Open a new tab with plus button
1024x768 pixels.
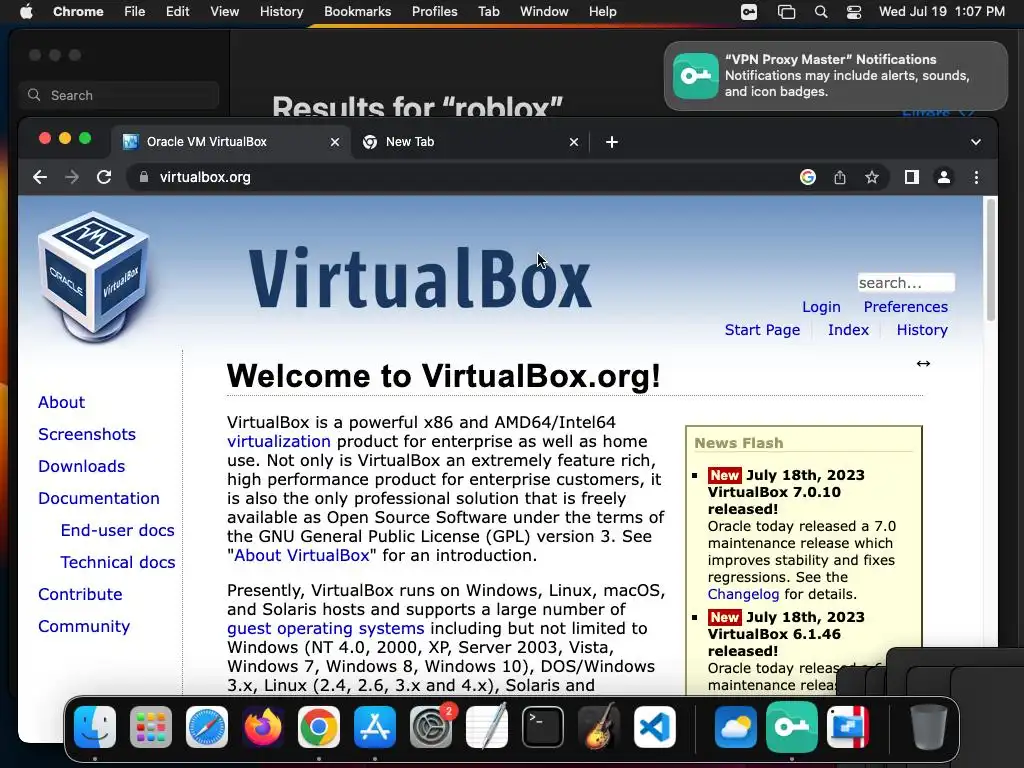point(612,142)
